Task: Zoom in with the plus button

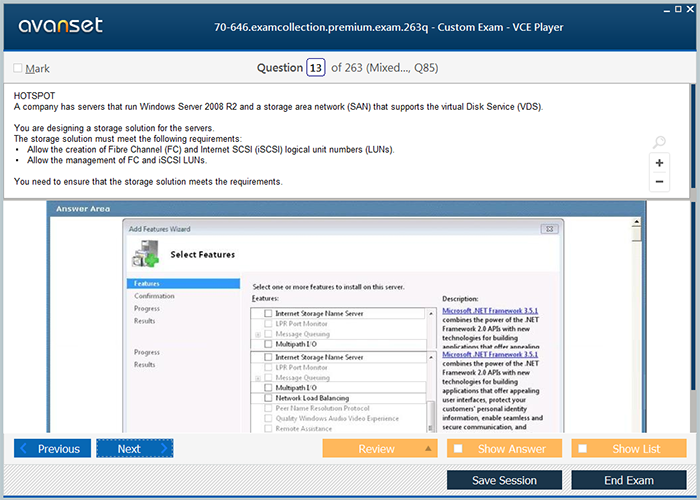Action: click(x=659, y=163)
